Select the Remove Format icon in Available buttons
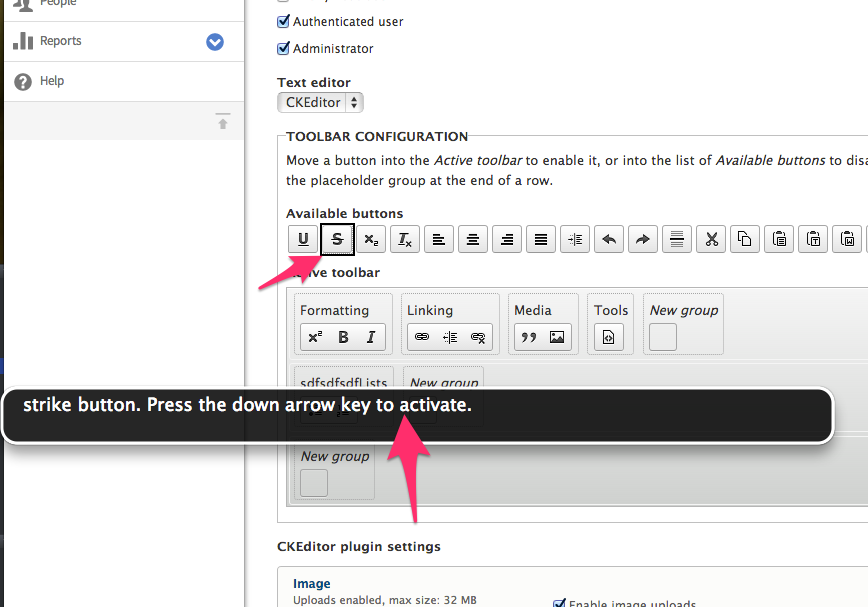Screen dimensions: 868x607 pyautogui.click(x=404, y=239)
